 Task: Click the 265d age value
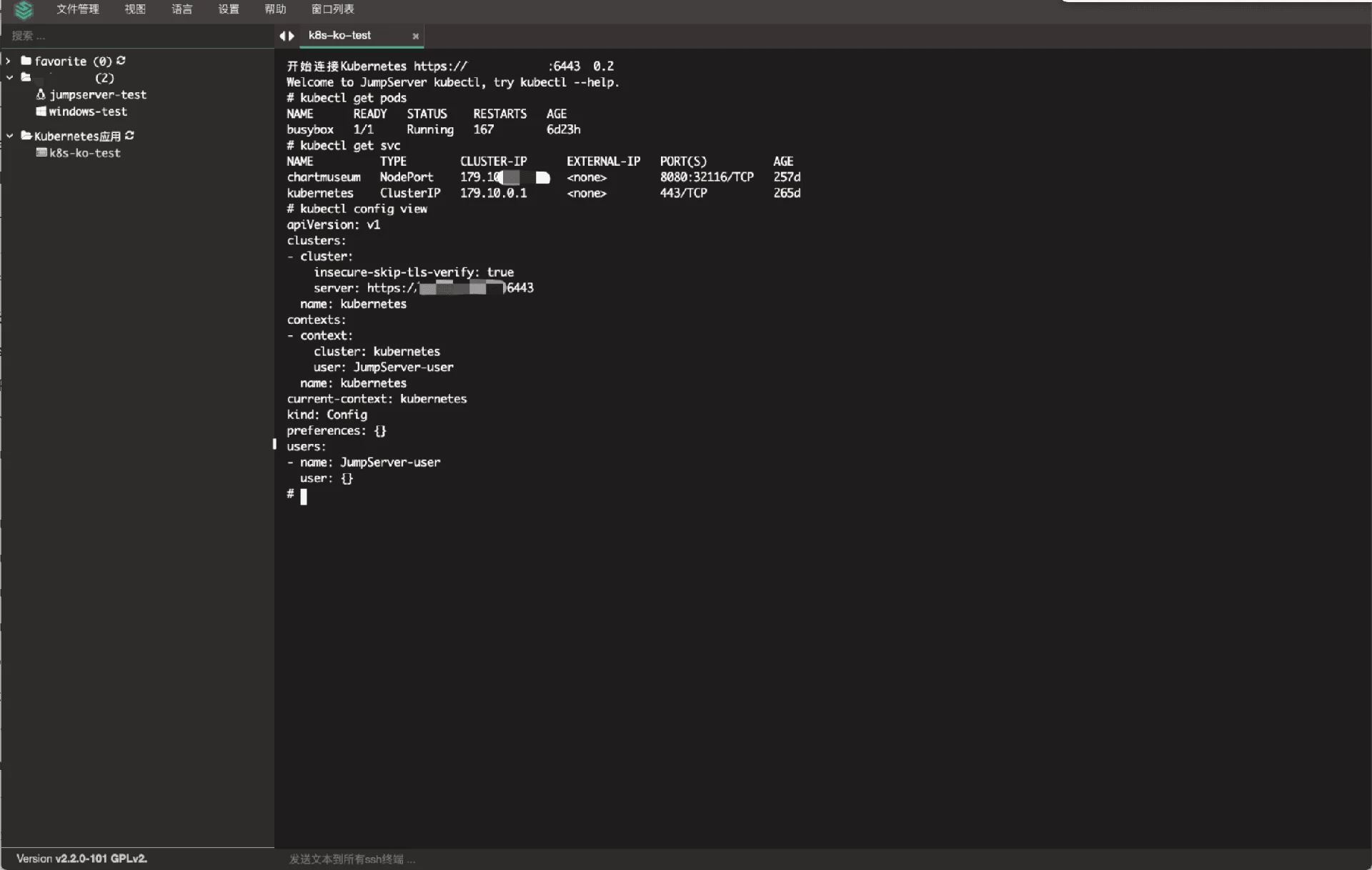coord(787,193)
